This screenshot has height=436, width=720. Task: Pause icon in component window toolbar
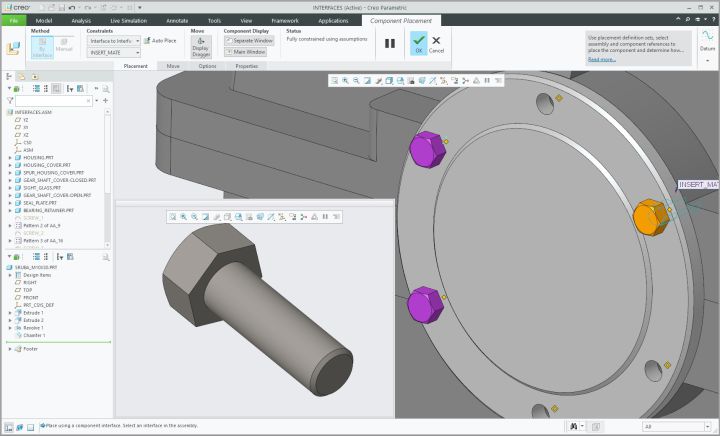tap(326, 217)
